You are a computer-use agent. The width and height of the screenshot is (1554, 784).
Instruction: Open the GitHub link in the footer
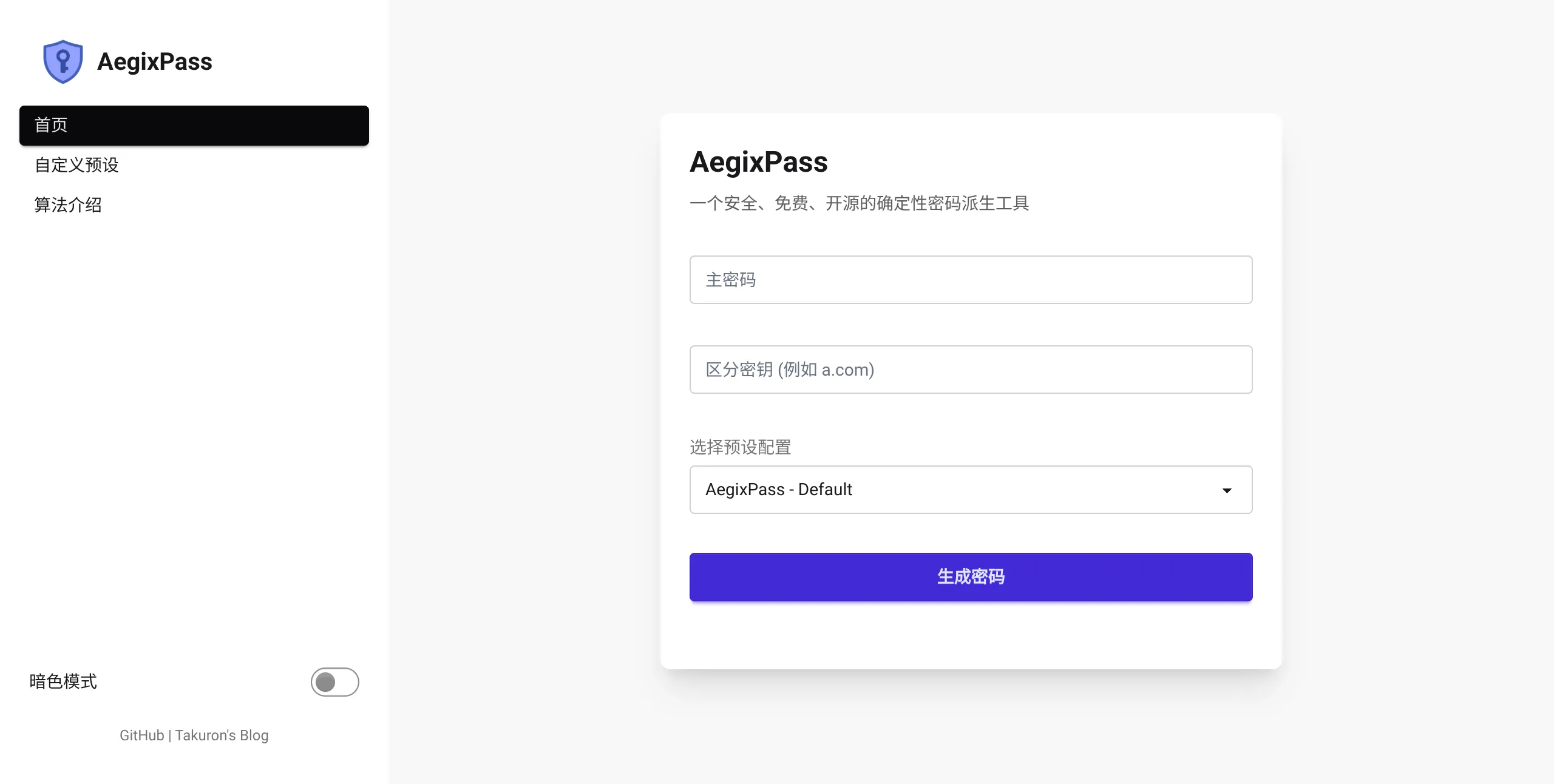(141, 735)
